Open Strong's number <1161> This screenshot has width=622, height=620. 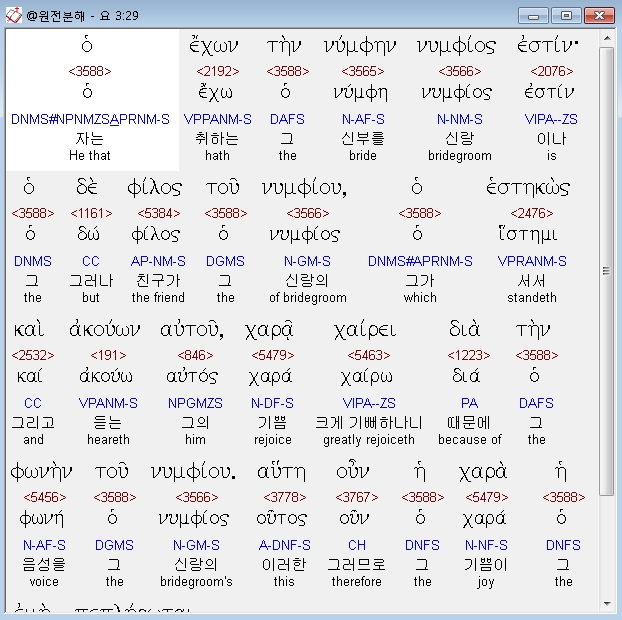pyautogui.click(x=91, y=213)
